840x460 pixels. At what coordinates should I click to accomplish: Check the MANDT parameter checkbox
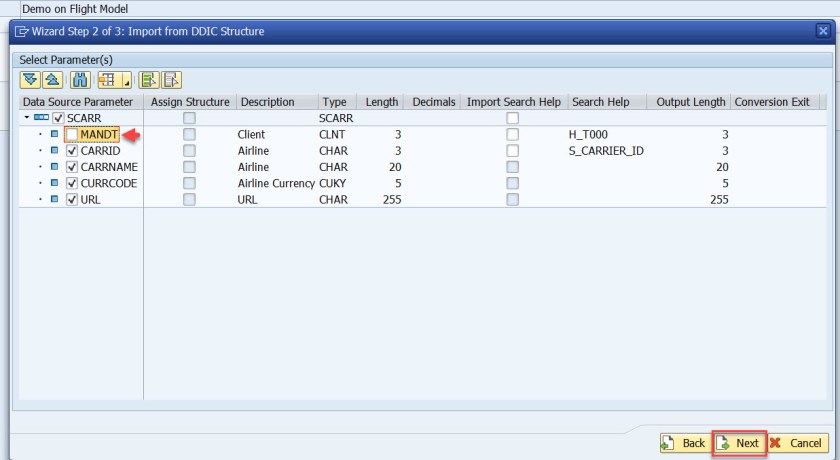tap(72, 134)
